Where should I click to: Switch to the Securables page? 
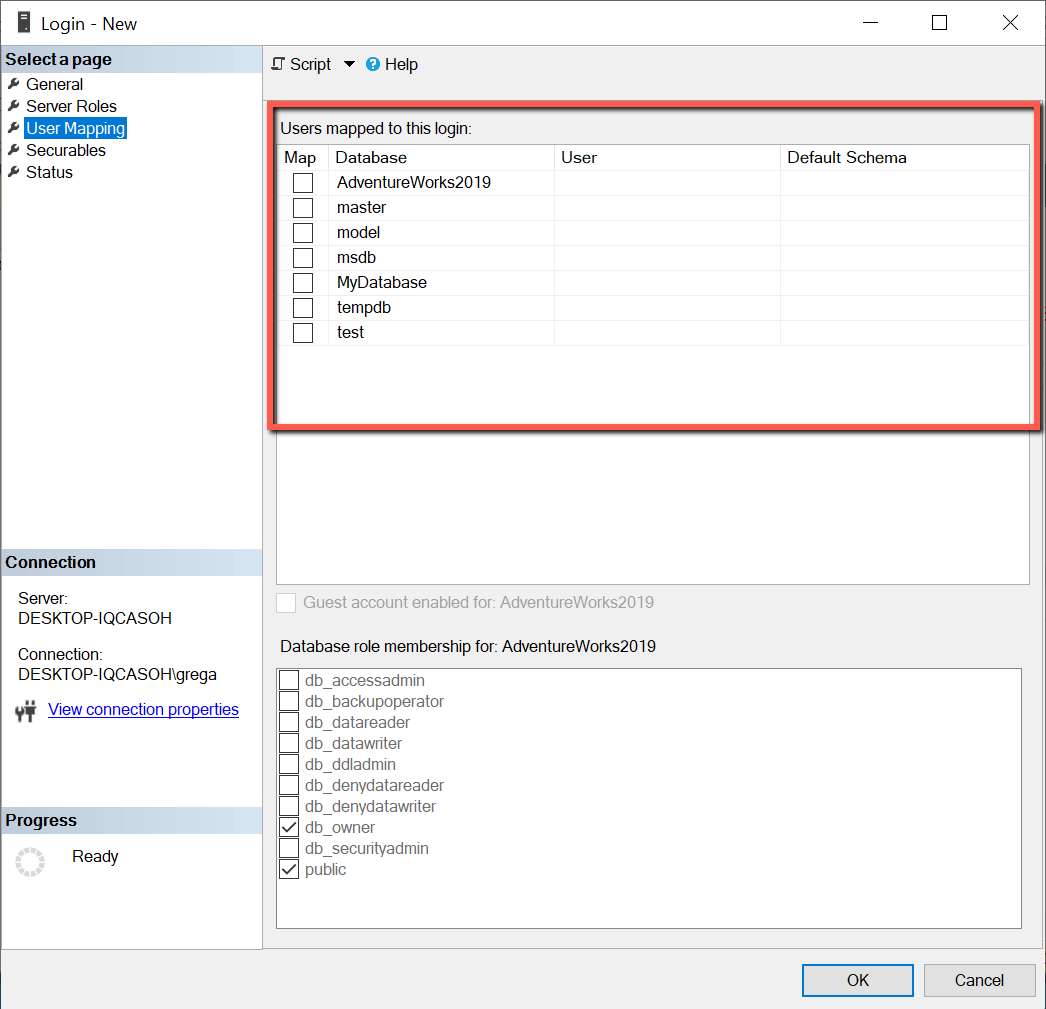(66, 150)
